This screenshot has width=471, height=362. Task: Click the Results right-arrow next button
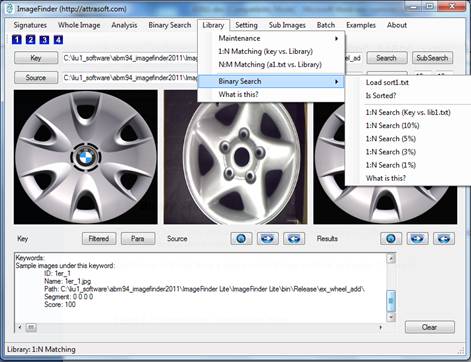(x=418, y=239)
